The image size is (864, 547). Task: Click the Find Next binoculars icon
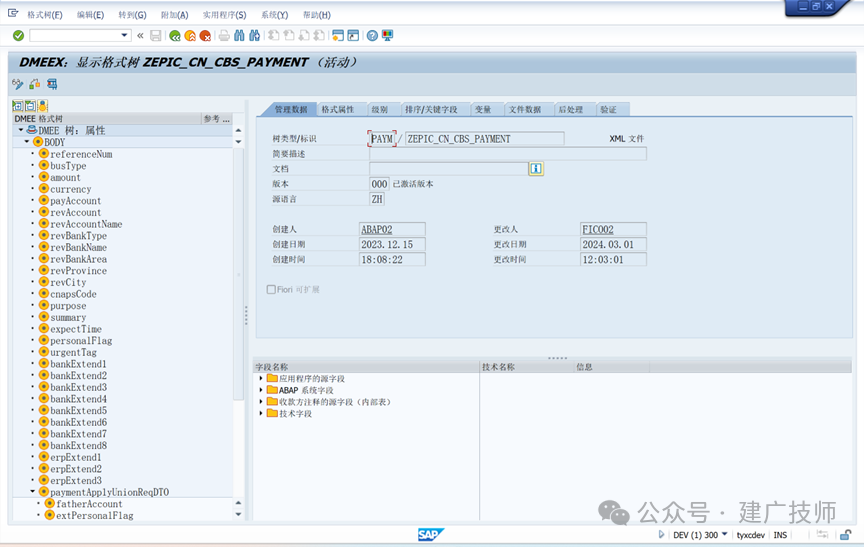pos(254,36)
